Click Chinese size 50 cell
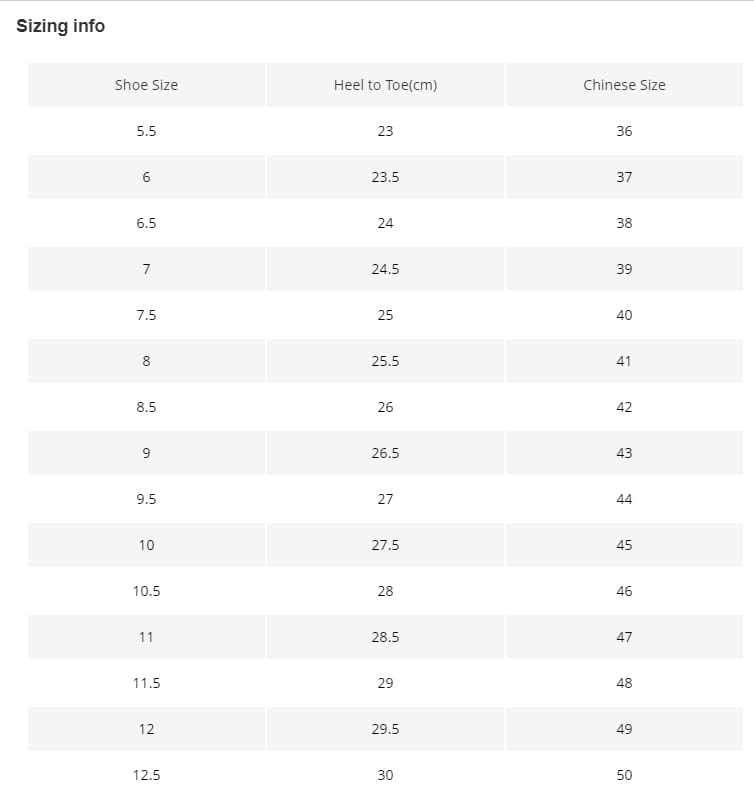754x798 pixels. (x=624, y=775)
